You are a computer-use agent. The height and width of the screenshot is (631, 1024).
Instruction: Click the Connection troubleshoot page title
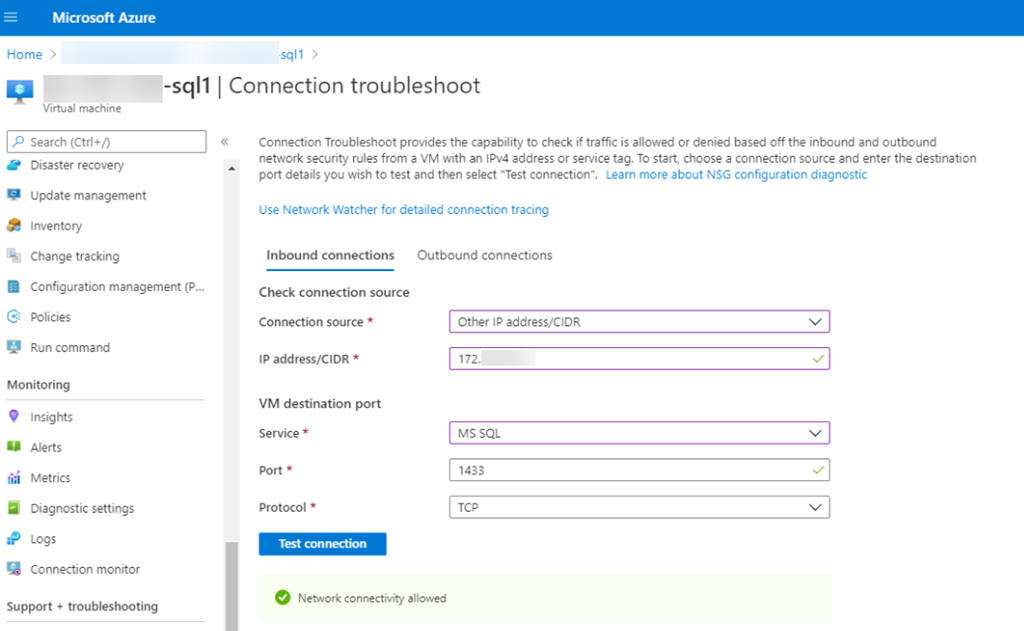click(x=355, y=86)
